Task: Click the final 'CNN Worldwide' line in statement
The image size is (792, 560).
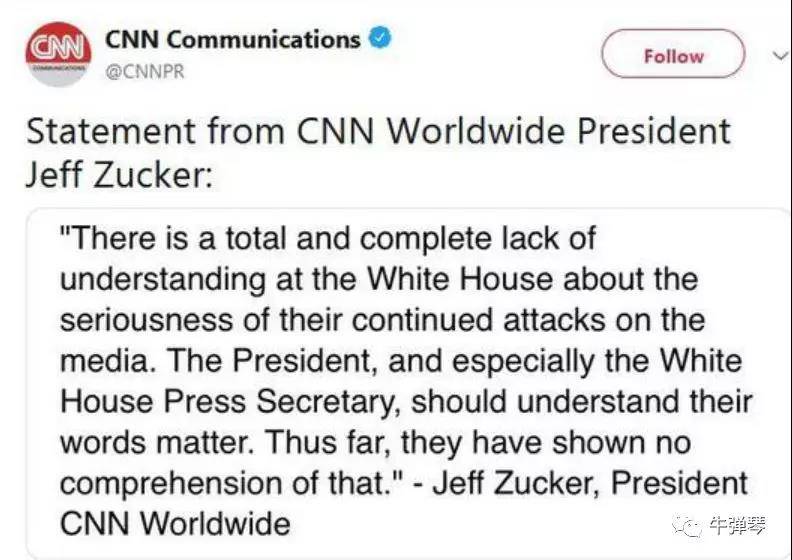Action: click(x=175, y=523)
